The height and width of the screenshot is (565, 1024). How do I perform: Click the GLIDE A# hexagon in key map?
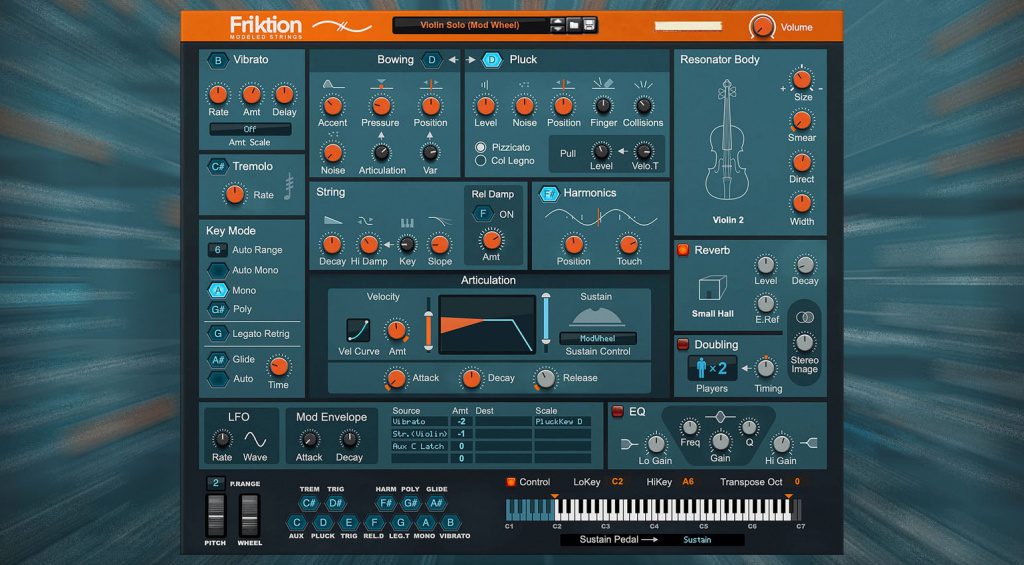436,503
